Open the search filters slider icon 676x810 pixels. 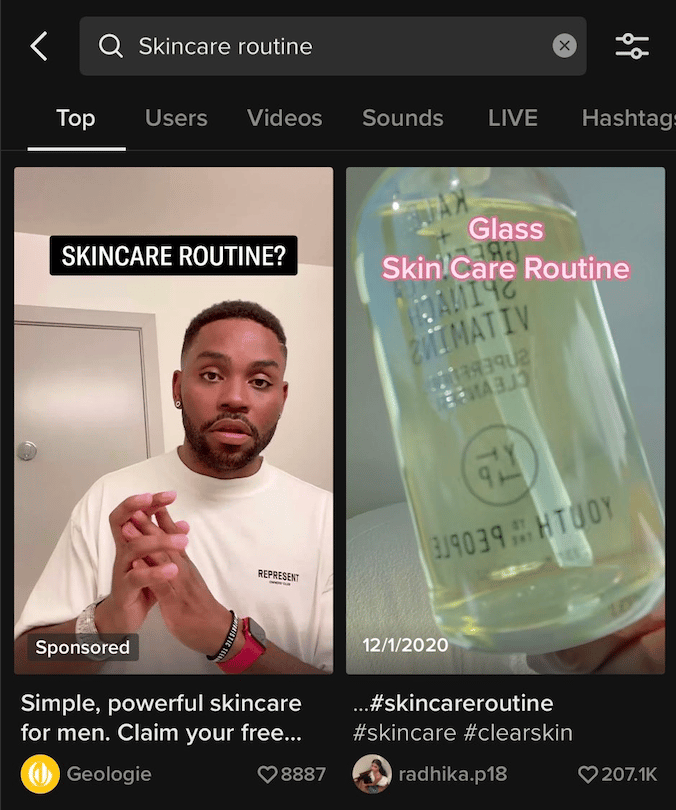(x=632, y=46)
